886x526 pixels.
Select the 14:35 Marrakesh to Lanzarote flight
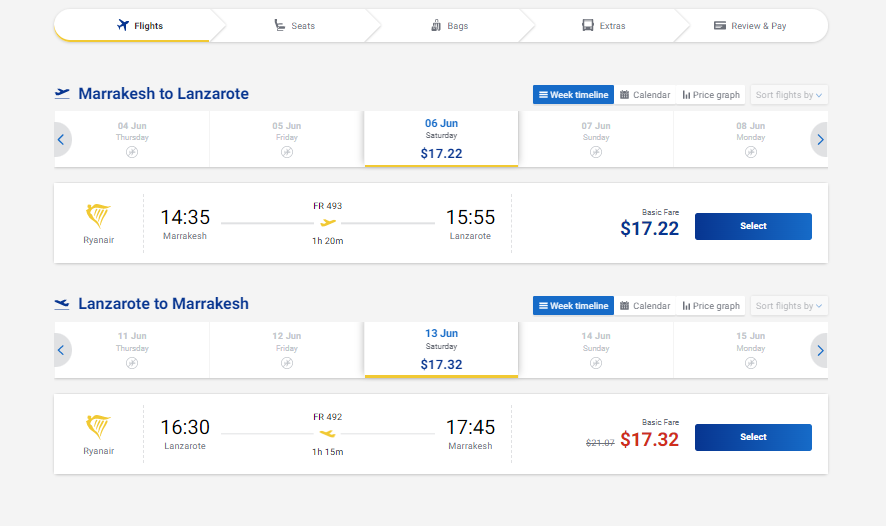pyautogui.click(x=753, y=226)
